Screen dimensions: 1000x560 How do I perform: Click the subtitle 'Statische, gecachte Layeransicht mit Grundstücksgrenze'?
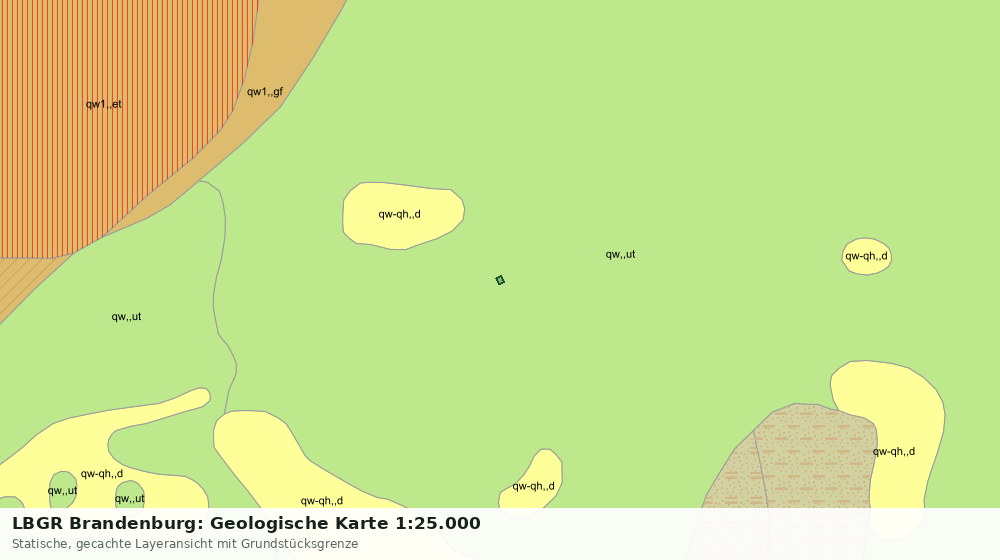pyautogui.click(x=185, y=544)
